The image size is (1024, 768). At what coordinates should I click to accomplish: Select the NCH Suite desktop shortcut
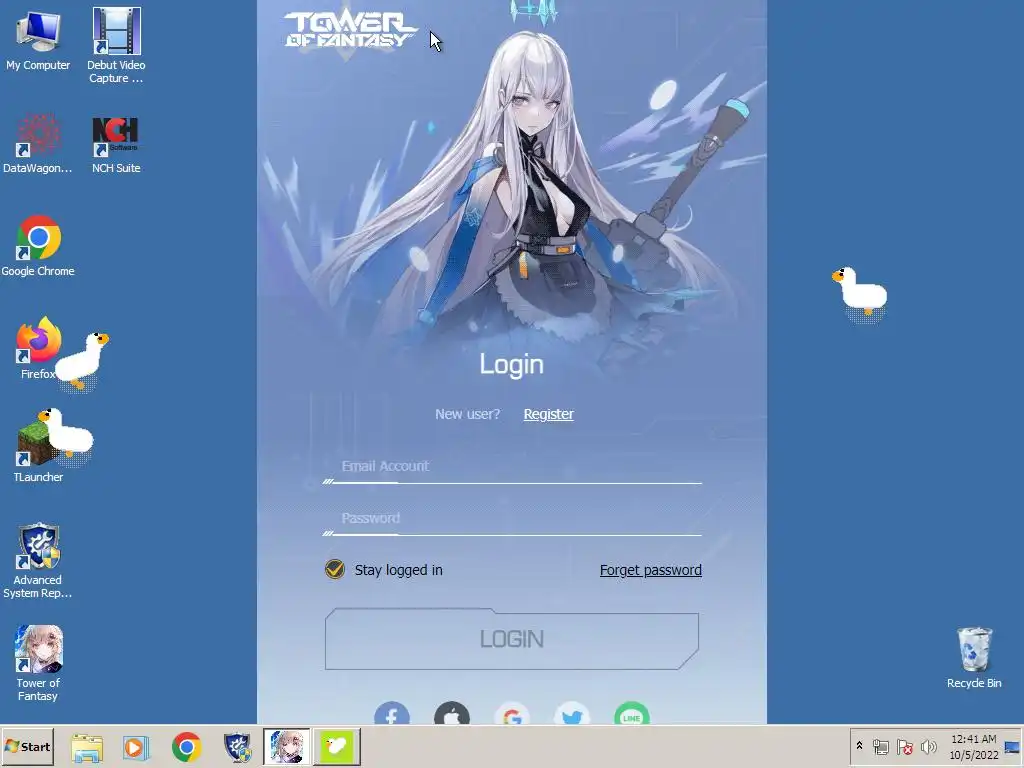pos(116,145)
